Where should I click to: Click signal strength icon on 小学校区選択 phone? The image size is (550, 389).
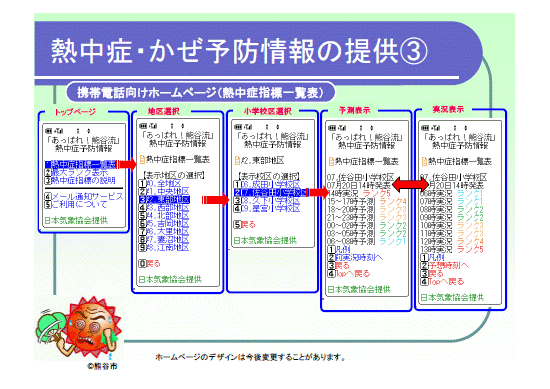[249, 127]
